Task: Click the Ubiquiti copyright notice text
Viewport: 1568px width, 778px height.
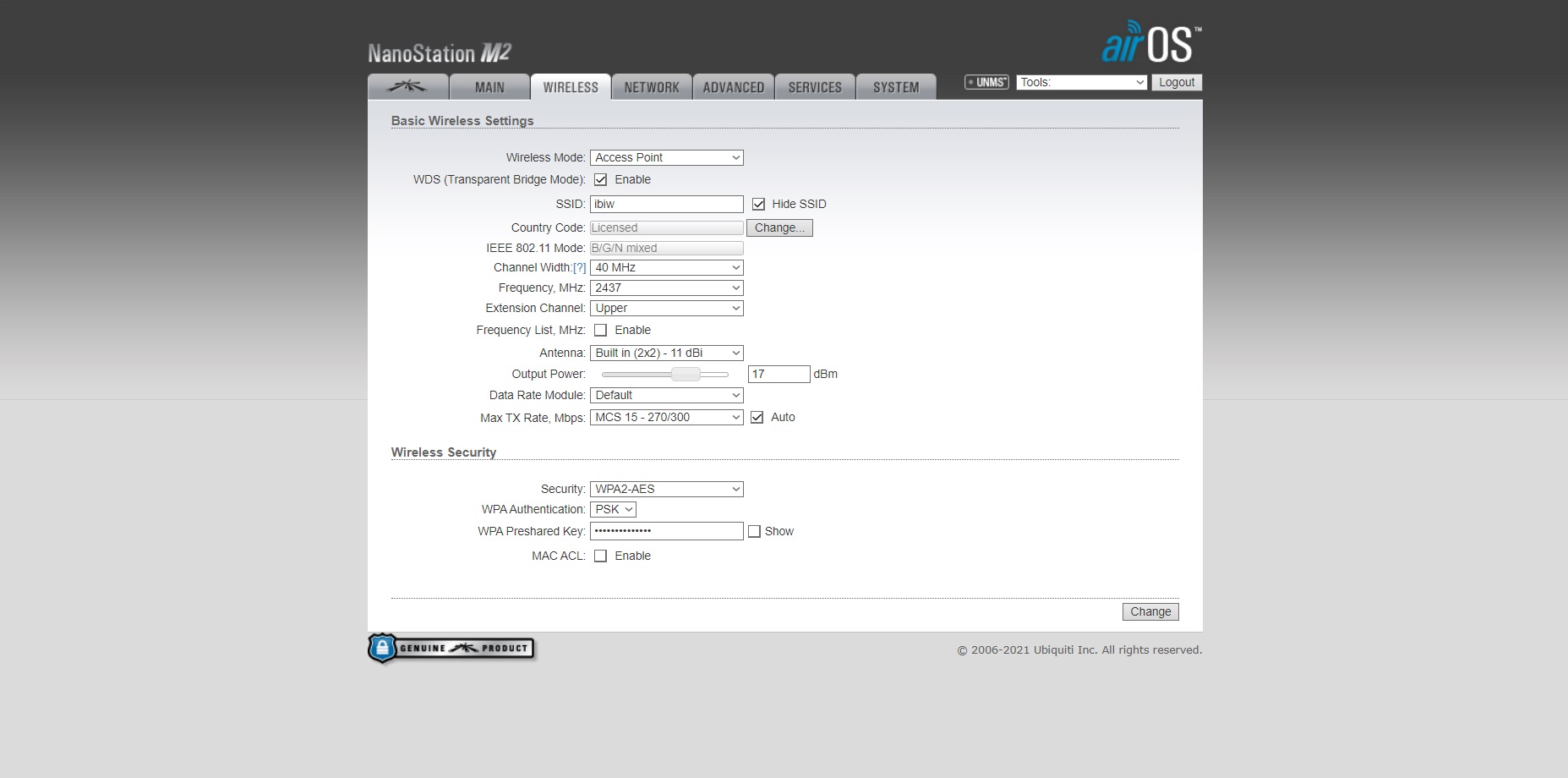Action: tap(1079, 650)
